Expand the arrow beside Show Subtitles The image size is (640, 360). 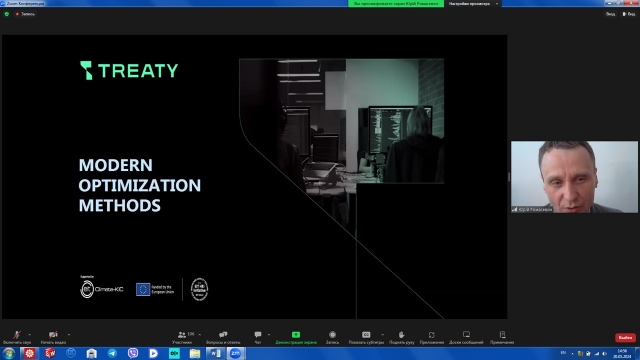click(x=382, y=335)
